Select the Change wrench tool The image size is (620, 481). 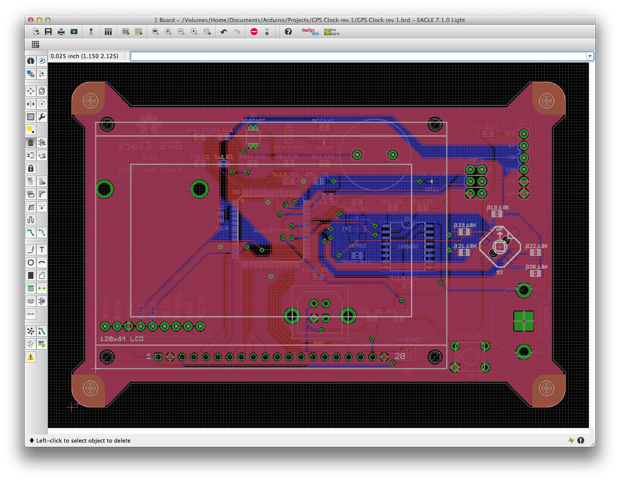click(42, 117)
